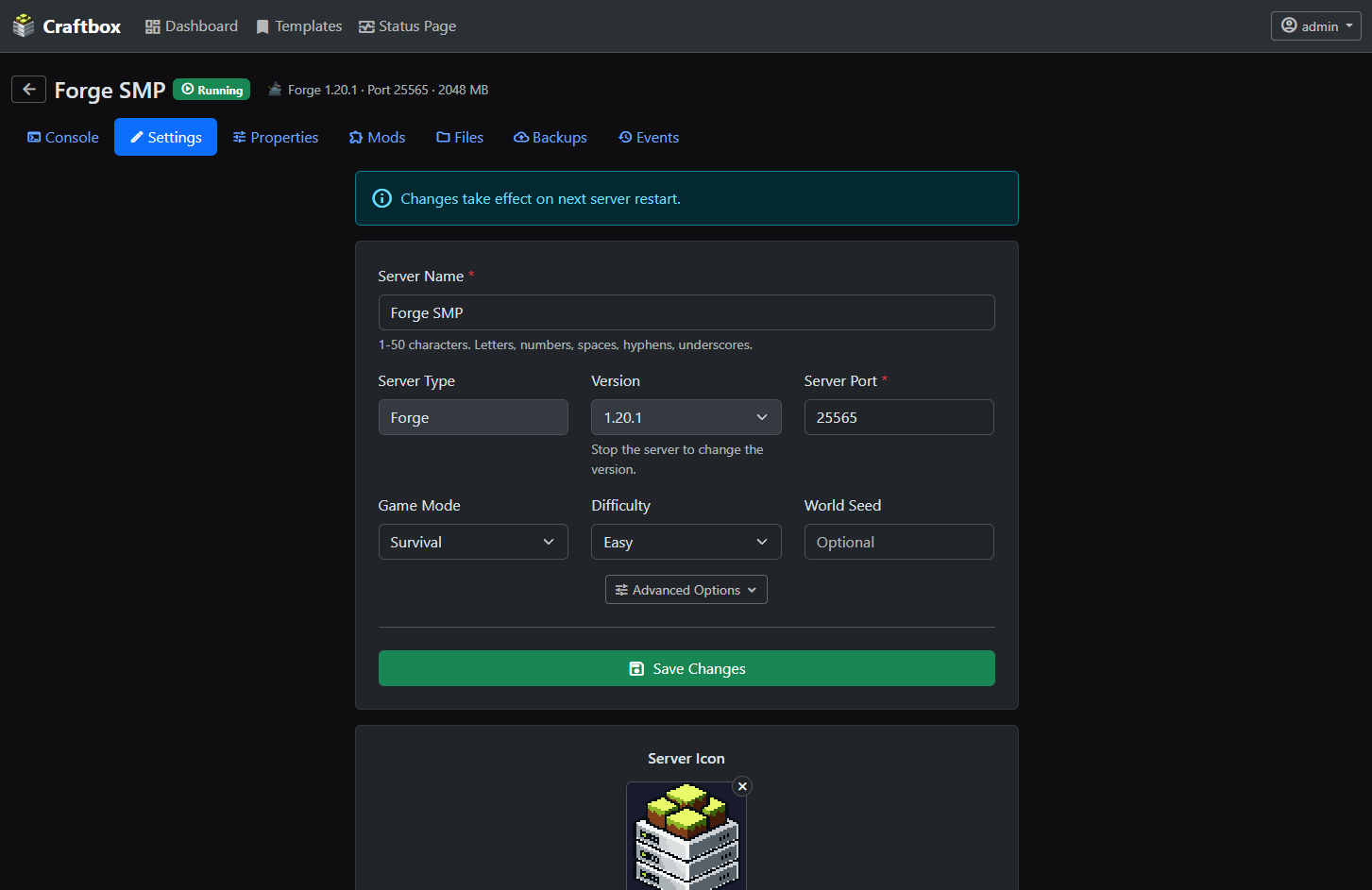Viewport: 1372px width, 890px height.
Task: Open the Game Mode Survival dropdown
Action: tap(473, 542)
